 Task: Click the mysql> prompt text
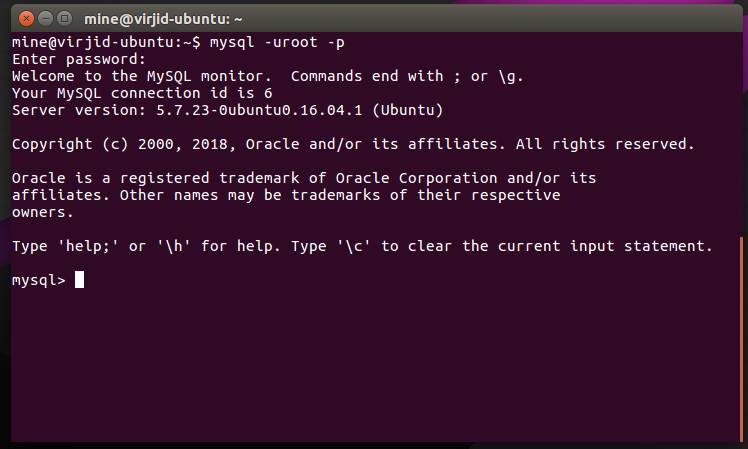click(x=39, y=280)
